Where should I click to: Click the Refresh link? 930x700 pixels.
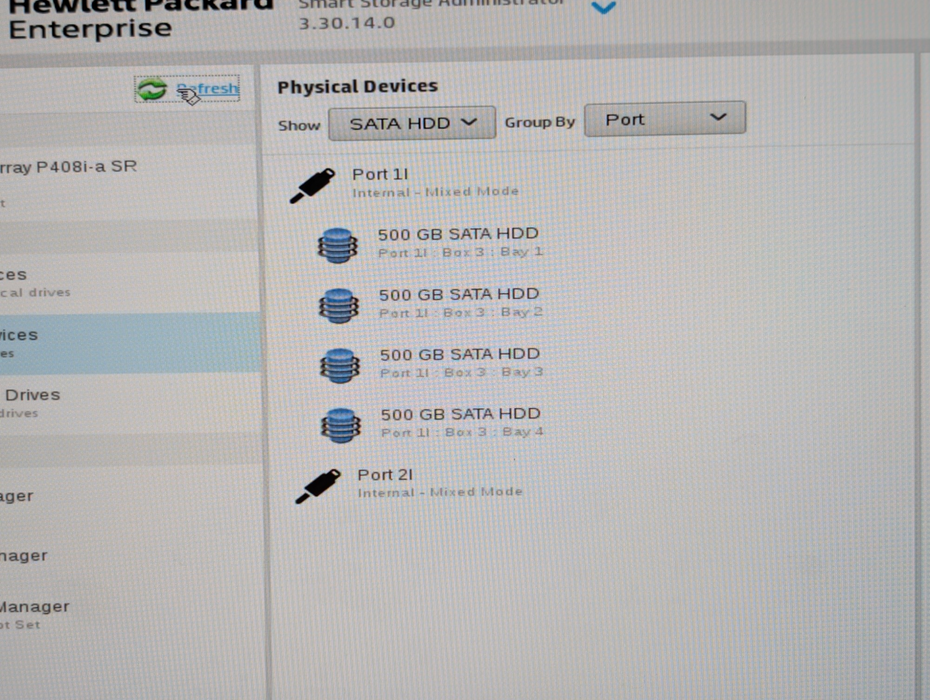(208, 89)
